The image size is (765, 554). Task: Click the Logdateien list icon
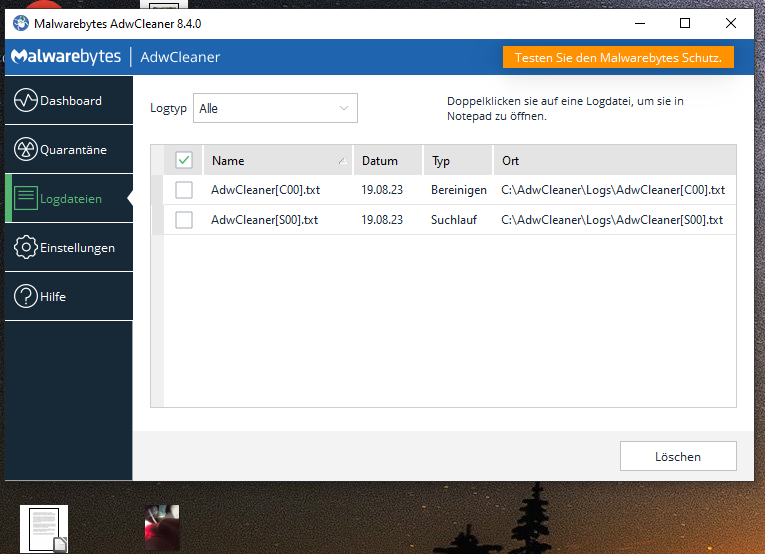26,198
